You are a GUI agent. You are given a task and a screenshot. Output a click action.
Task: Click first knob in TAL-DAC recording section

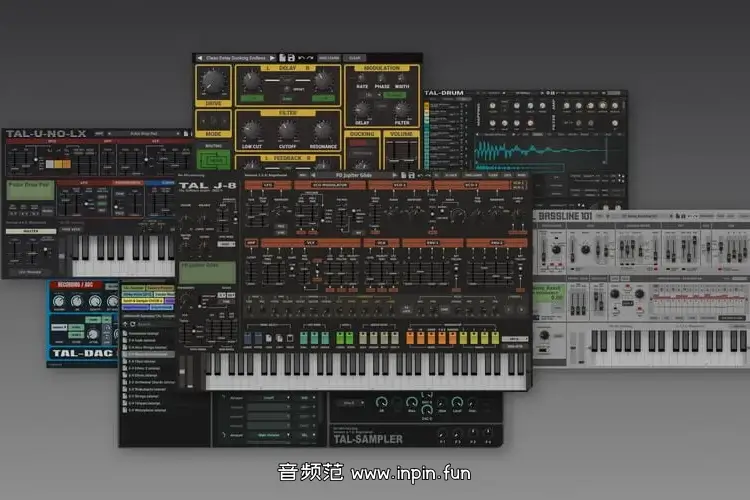58,301
